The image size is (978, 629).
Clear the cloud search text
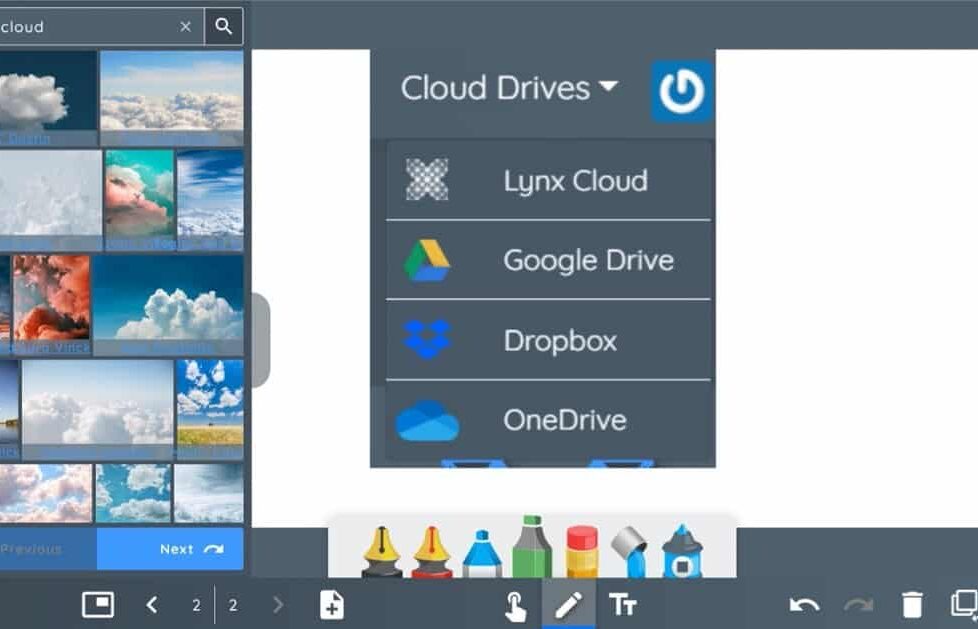185,26
